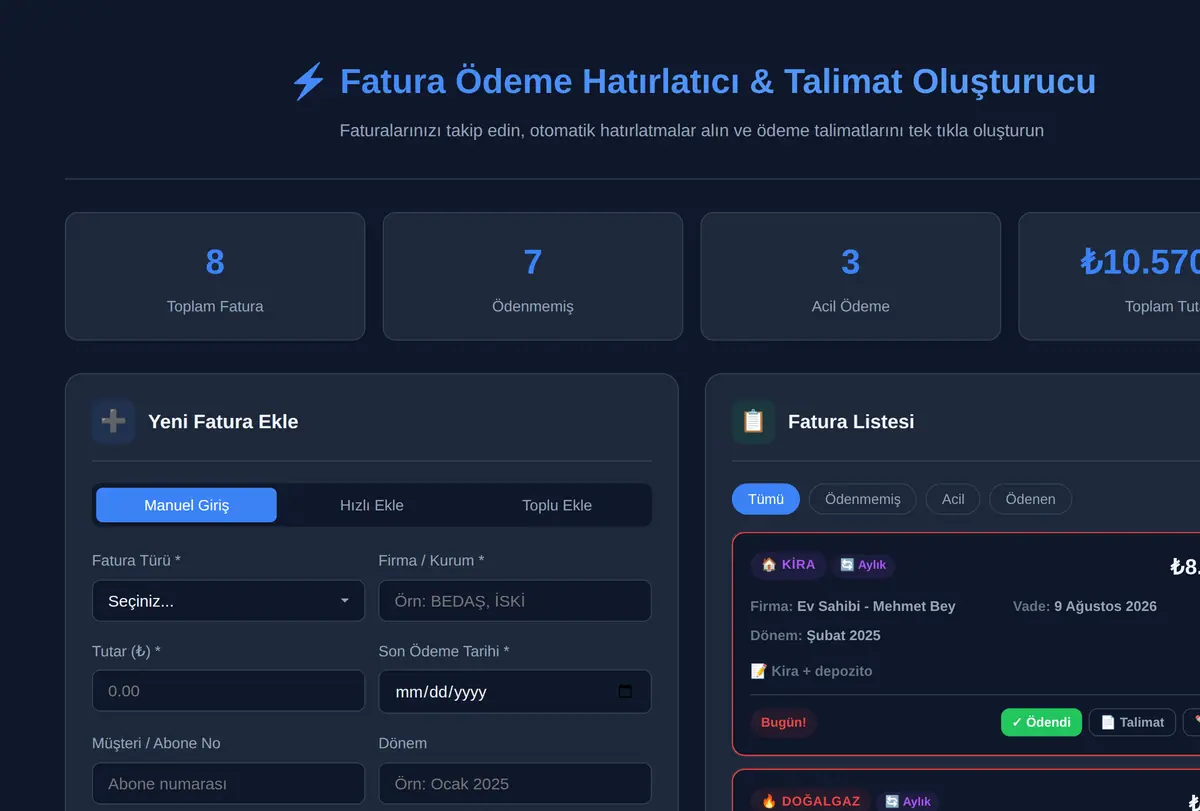Click the Son Ödeme Tarihi date field
1200x811 pixels.
tap(515, 691)
